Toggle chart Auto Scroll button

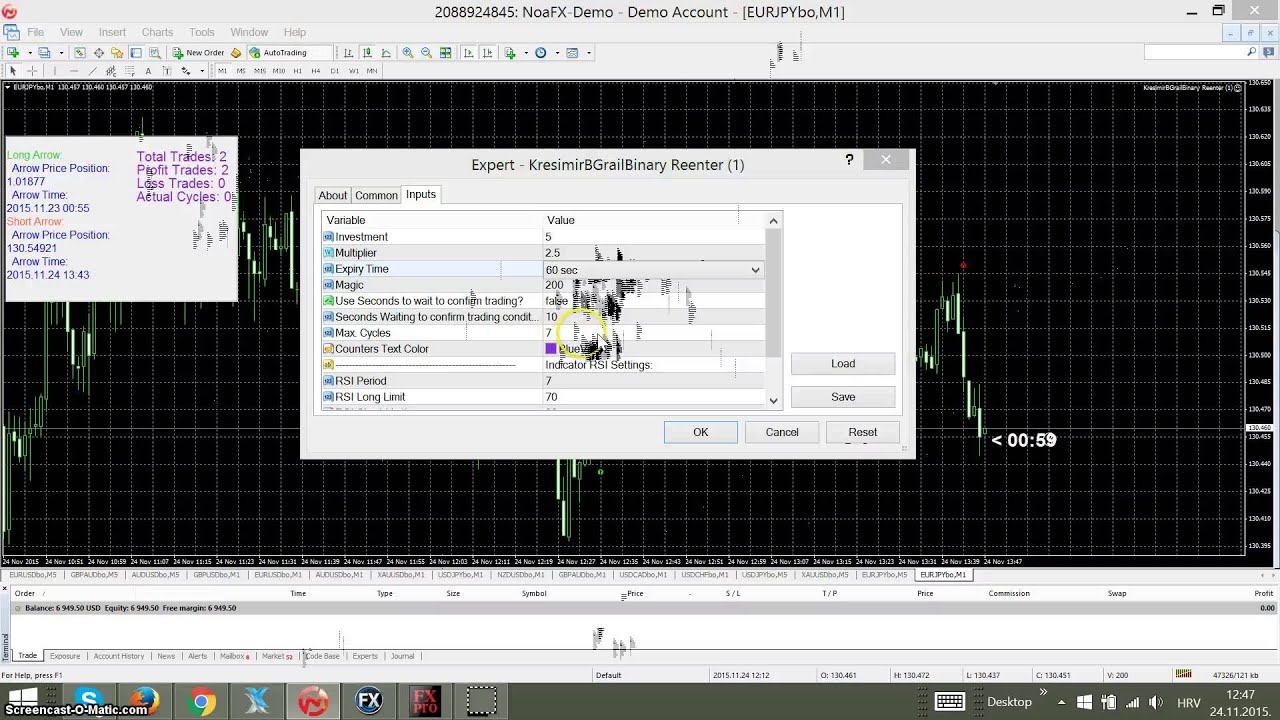coord(468,52)
